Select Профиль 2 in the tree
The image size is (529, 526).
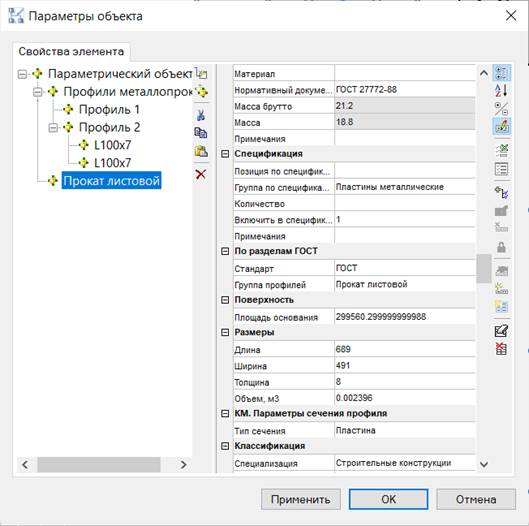(109, 128)
